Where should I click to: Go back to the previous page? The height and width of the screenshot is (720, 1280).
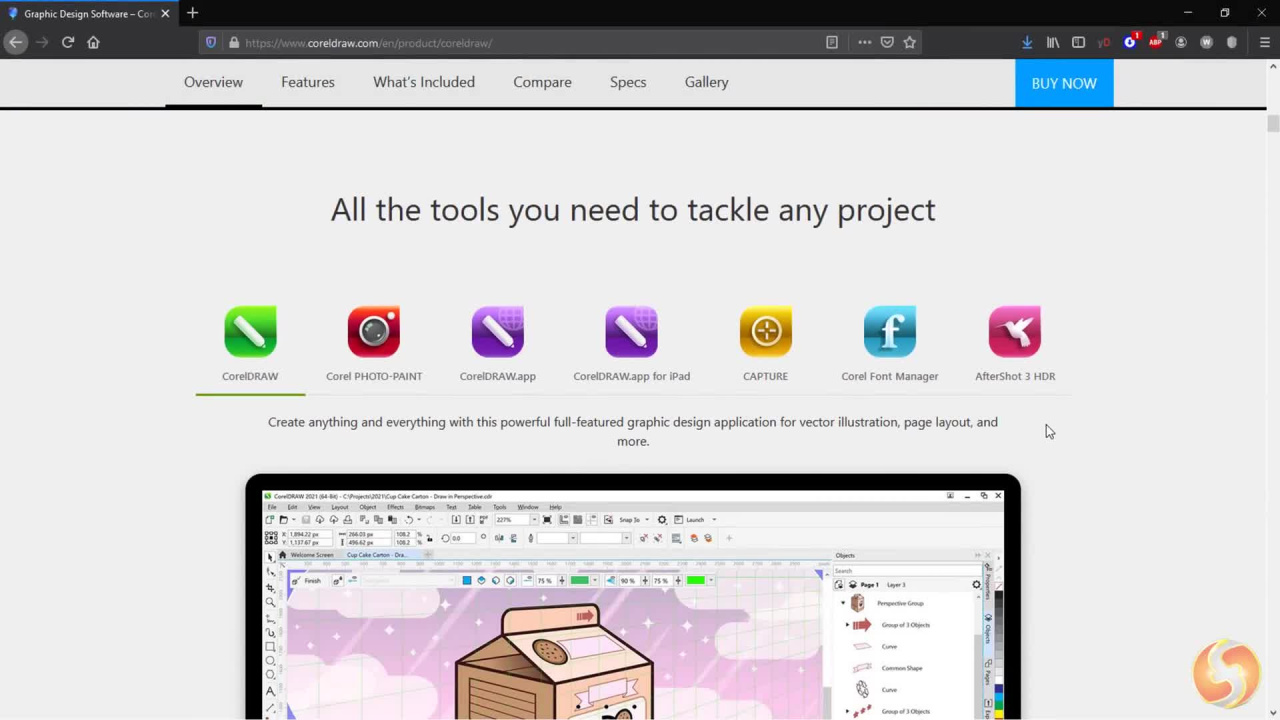coord(15,42)
